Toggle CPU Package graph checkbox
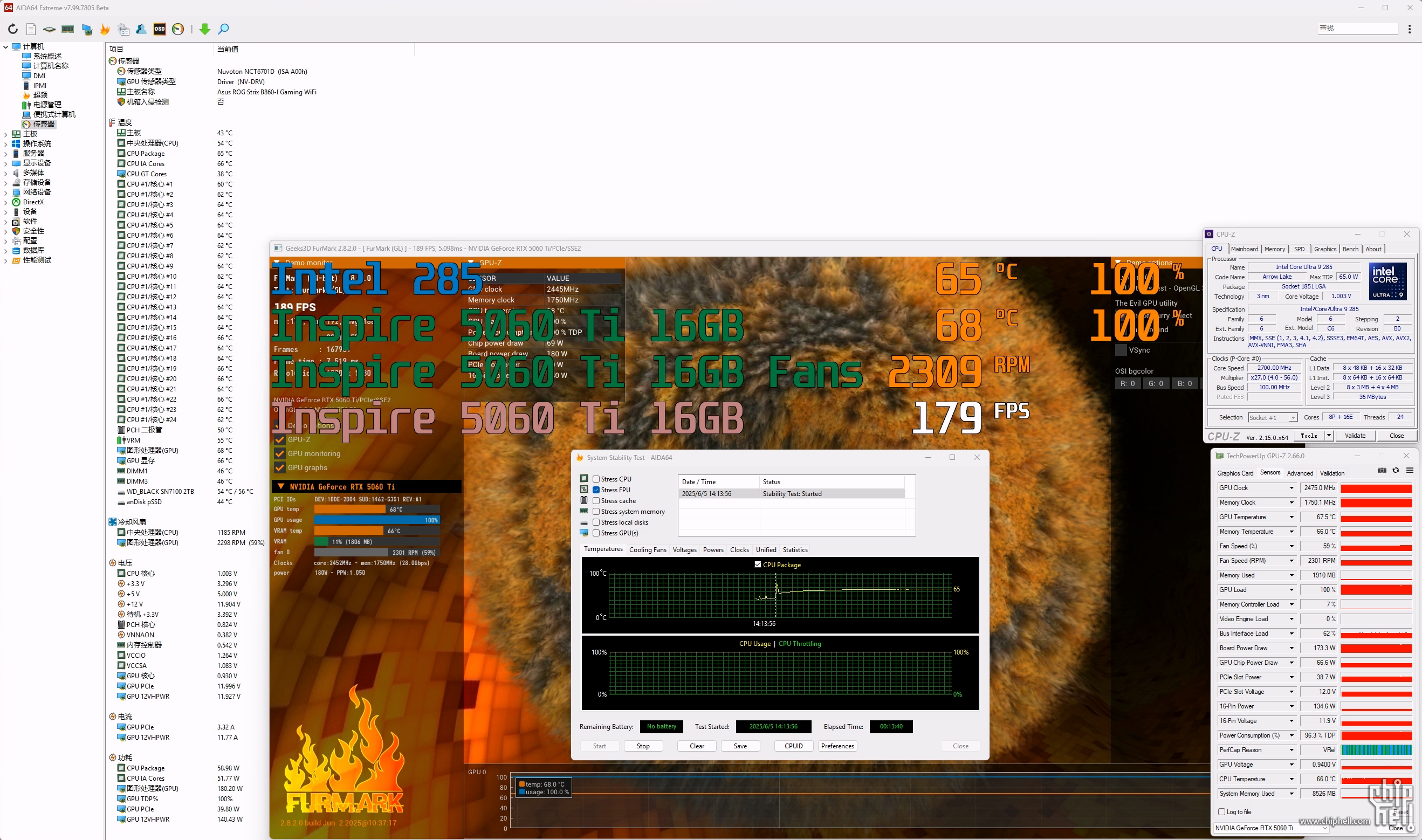The width and height of the screenshot is (1422, 840). click(758, 564)
